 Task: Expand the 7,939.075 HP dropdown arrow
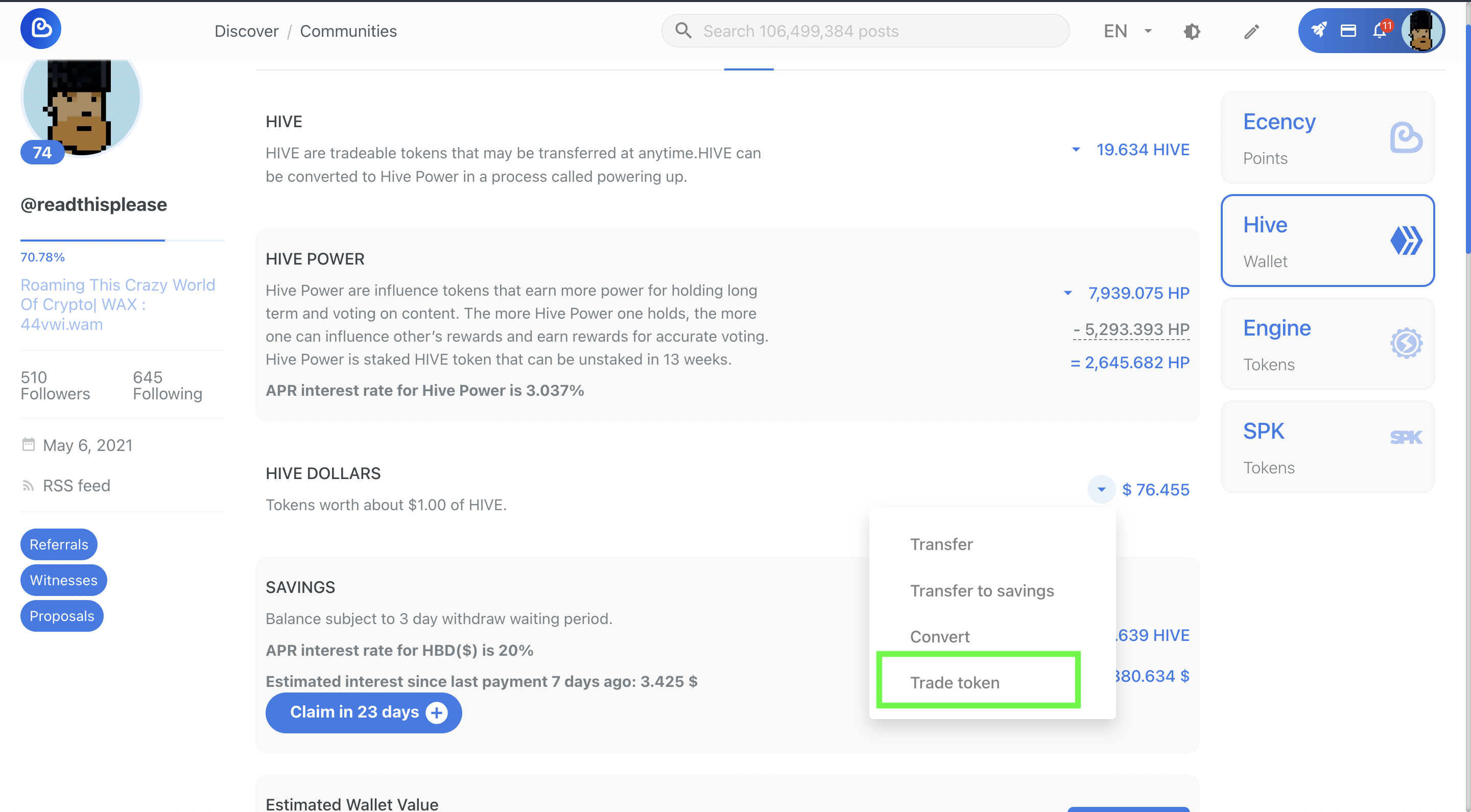[1068, 294]
